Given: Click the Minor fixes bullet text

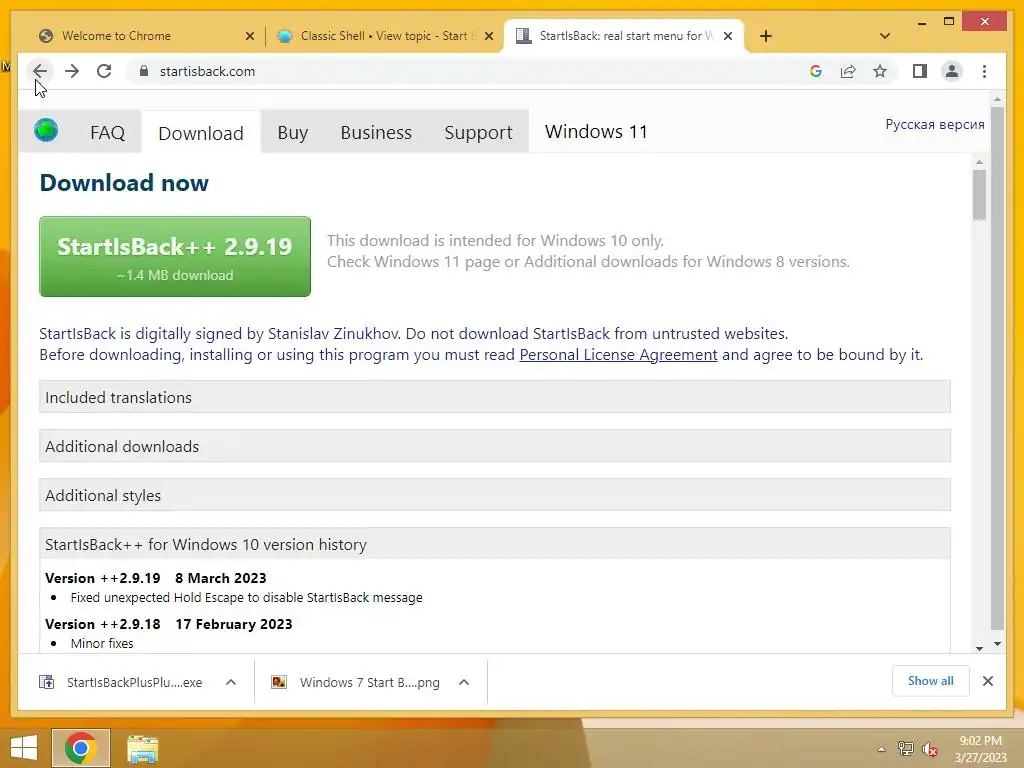Looking at the screenshot, I should coord(102,643).
